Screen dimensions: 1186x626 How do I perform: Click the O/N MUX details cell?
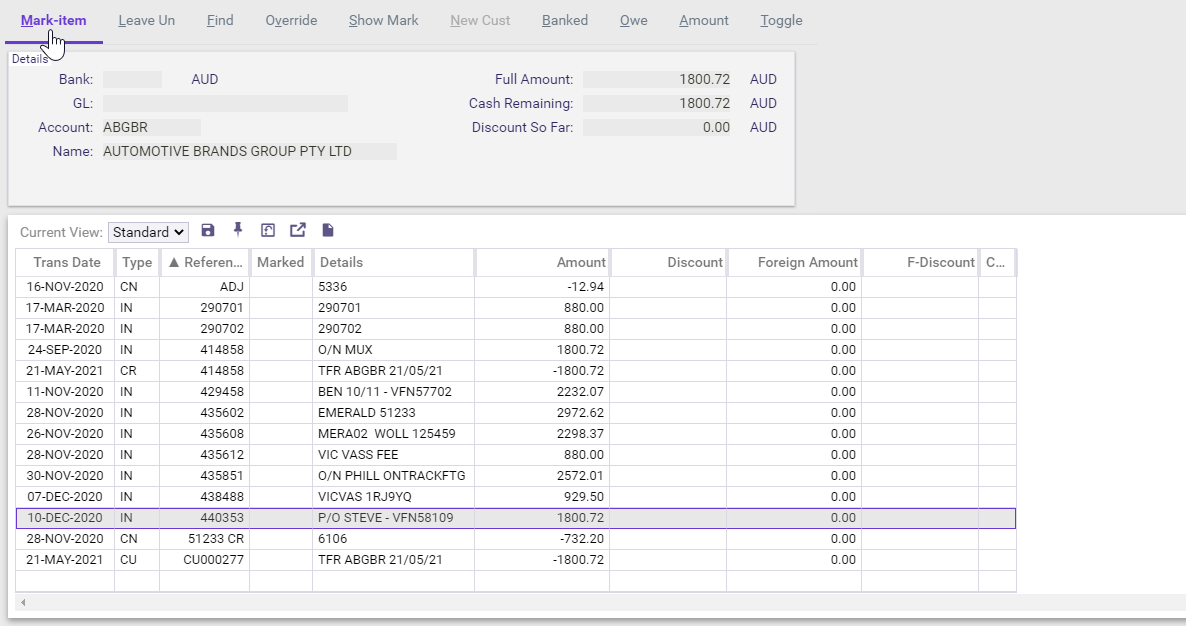pos(393,350)
